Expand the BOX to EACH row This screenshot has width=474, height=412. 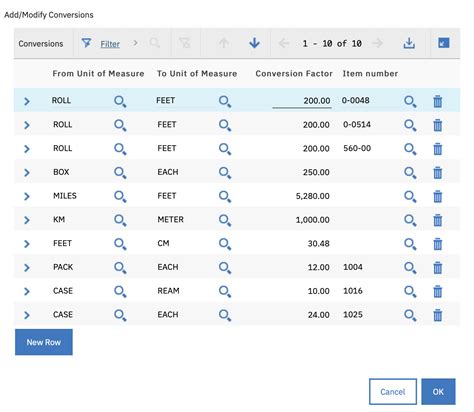click(27, 173)
